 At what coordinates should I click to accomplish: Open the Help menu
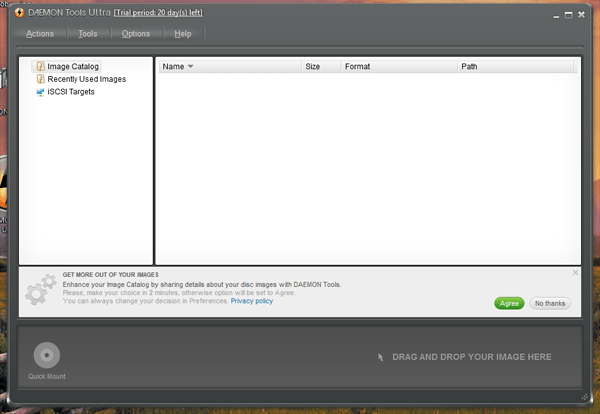(183, 34)
